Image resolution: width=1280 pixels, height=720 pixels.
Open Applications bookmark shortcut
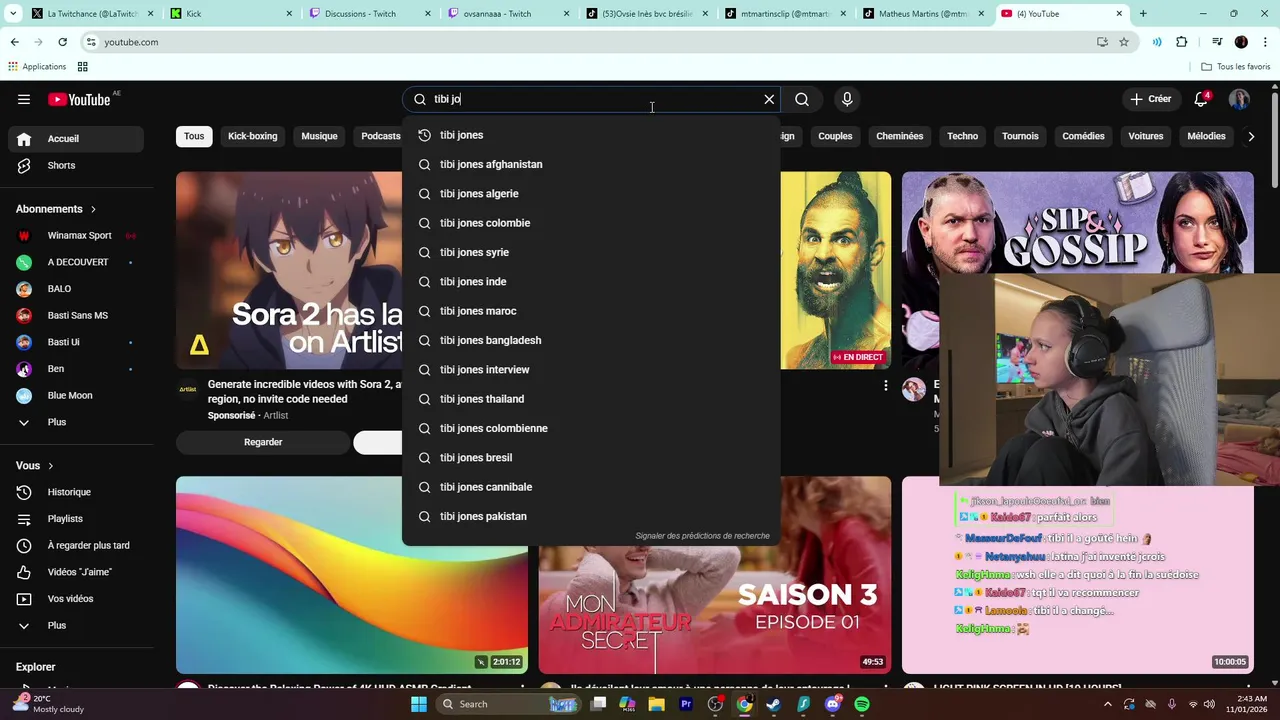[37, 67]
